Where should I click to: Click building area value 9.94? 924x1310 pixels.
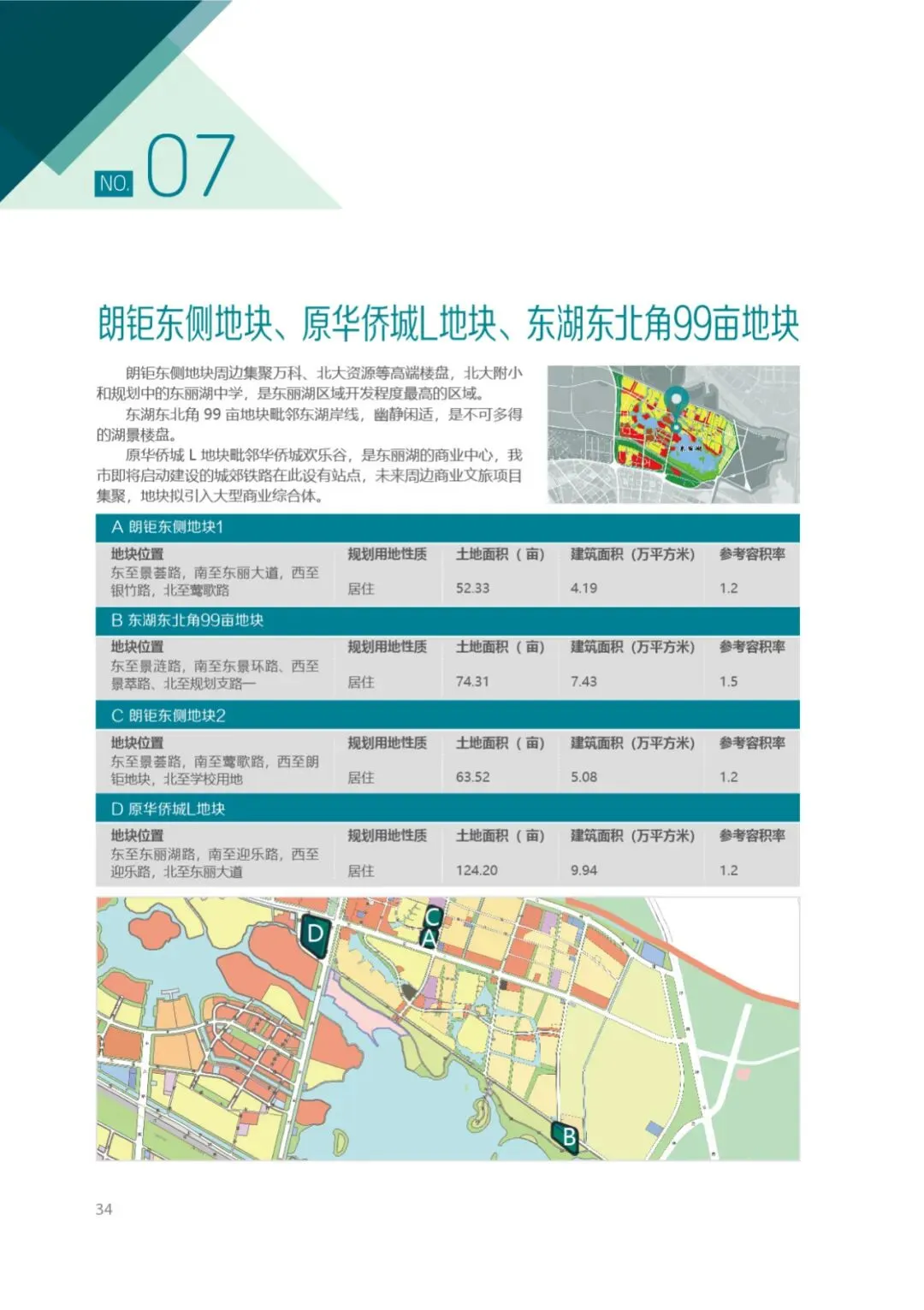click(x=584, y=870)
